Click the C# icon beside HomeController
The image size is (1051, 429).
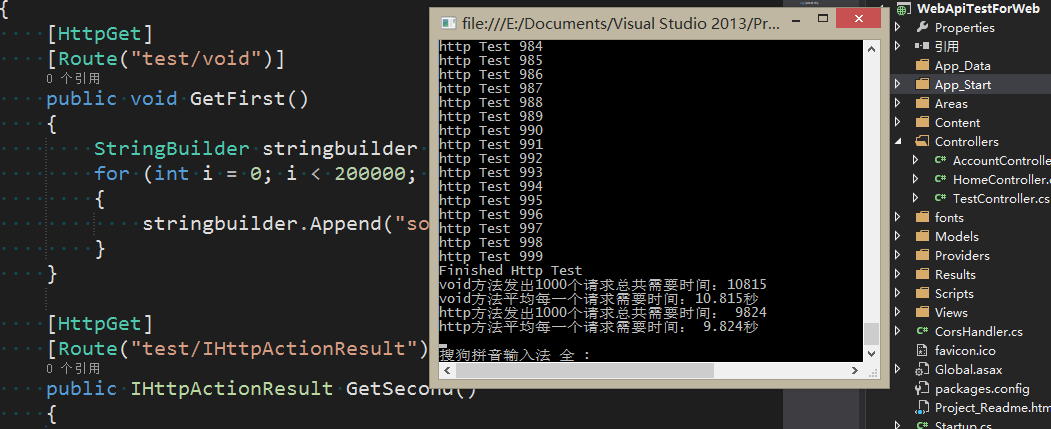(940, 179)
